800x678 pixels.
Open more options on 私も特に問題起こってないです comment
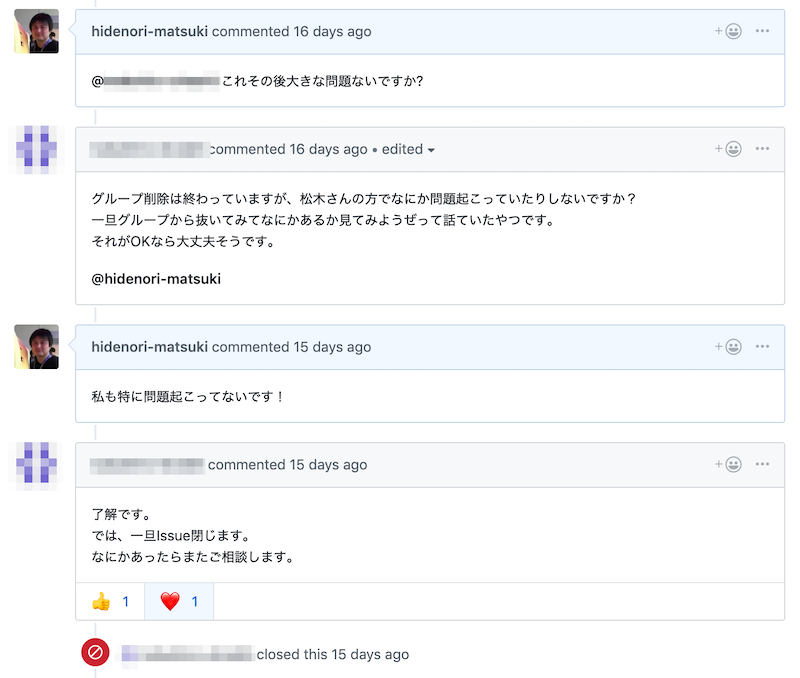coord(762,346)
